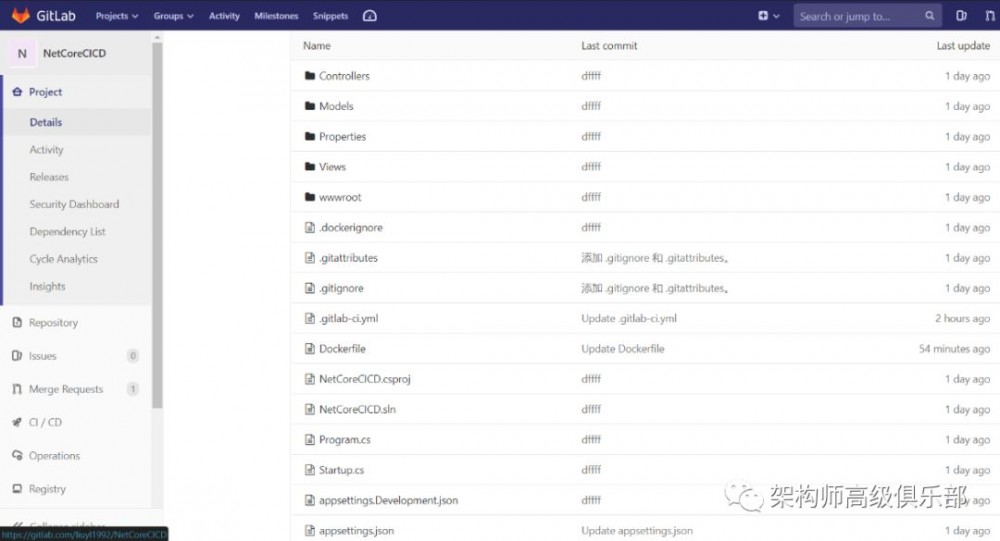Image resolution: width=1000 pixels, height=541 pixels.
Task: Click the Issues icon in sidebar
Action: (17, 356)
